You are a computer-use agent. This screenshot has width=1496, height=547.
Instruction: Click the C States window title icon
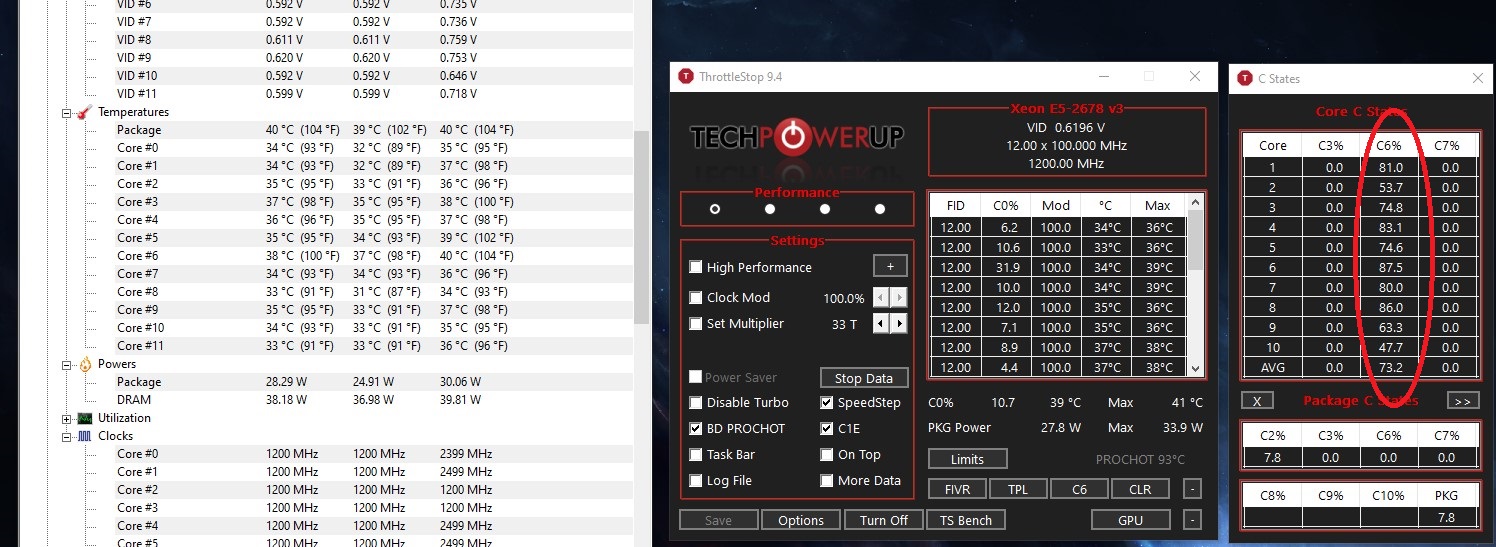click(1245, 78)
